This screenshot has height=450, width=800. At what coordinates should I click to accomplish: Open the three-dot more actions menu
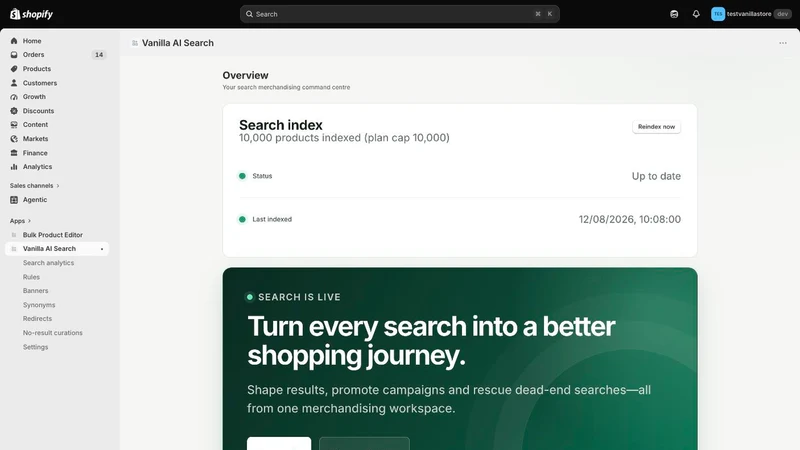pos(783,43)
